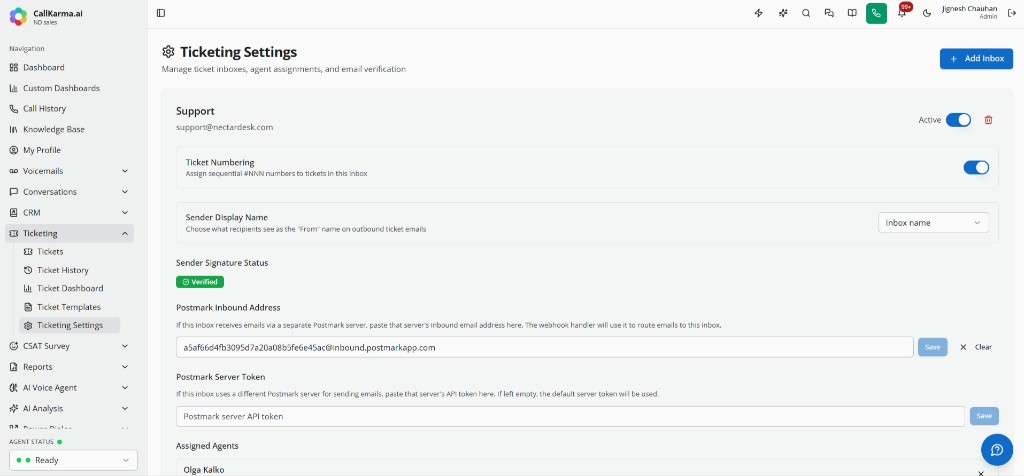Delete the Support inbox trash icon
Viewport: 1024px width, 476px height.
coord(988,120)
